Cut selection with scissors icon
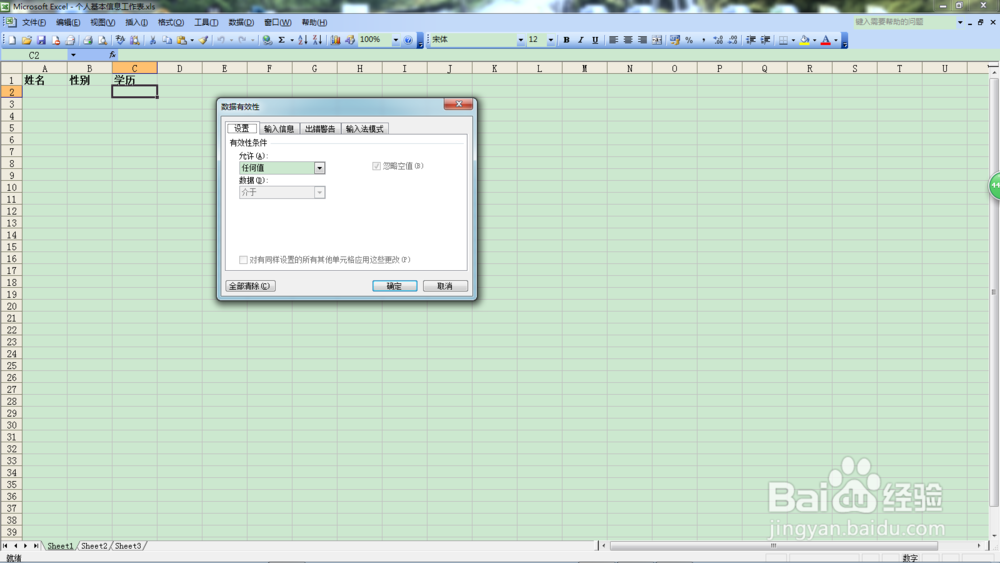Screen dimensions: 1000x563 (x=152, y=40)
